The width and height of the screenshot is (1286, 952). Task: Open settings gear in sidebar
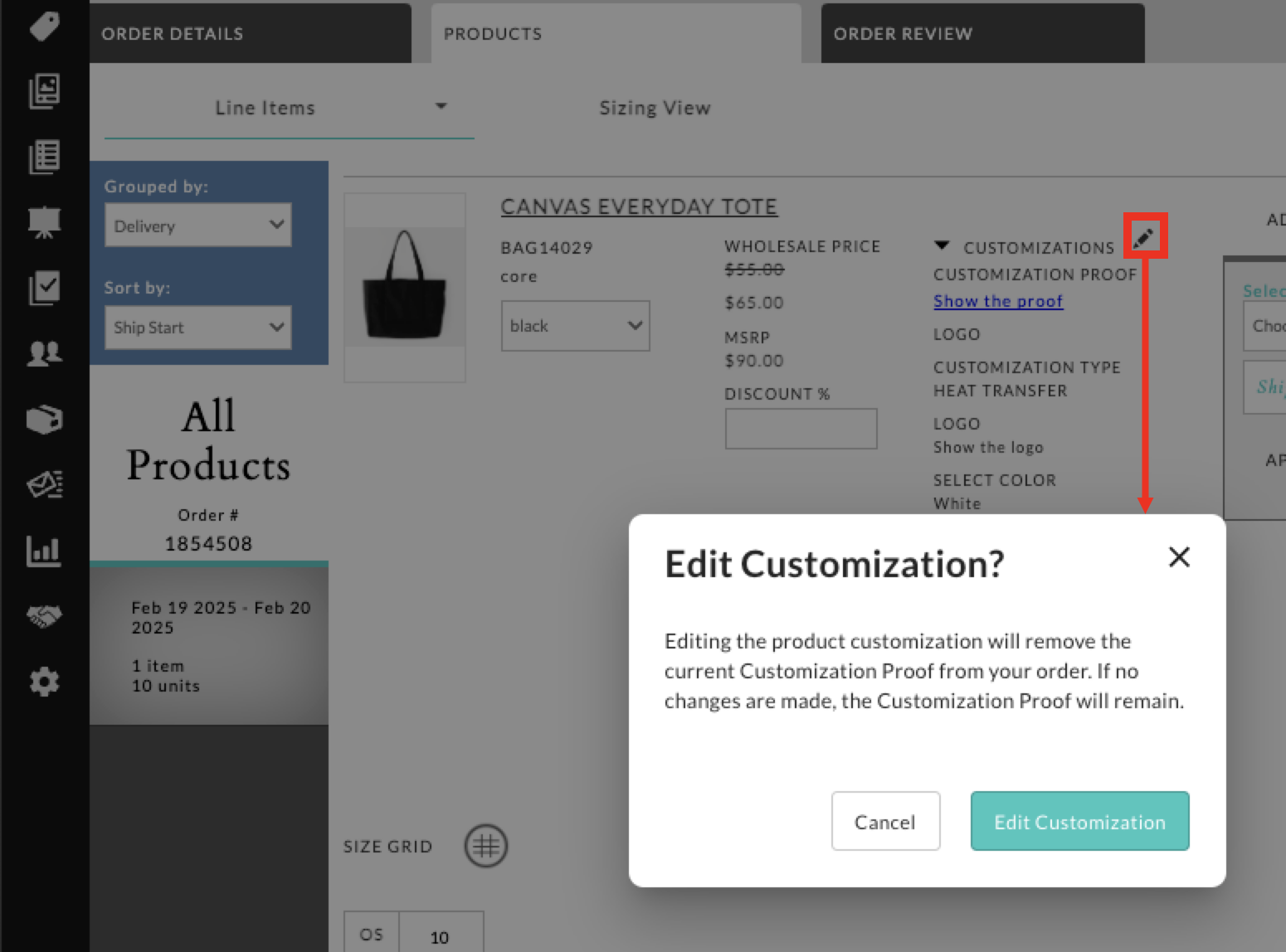(x=44, y=682)
